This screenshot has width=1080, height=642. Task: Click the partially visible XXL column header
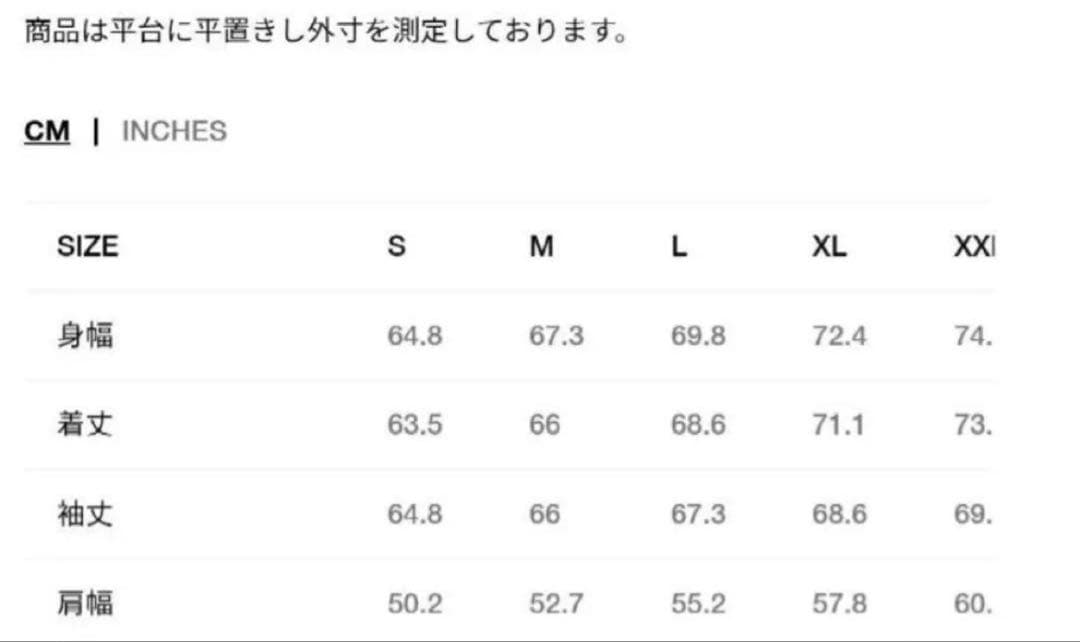(974, 246)
